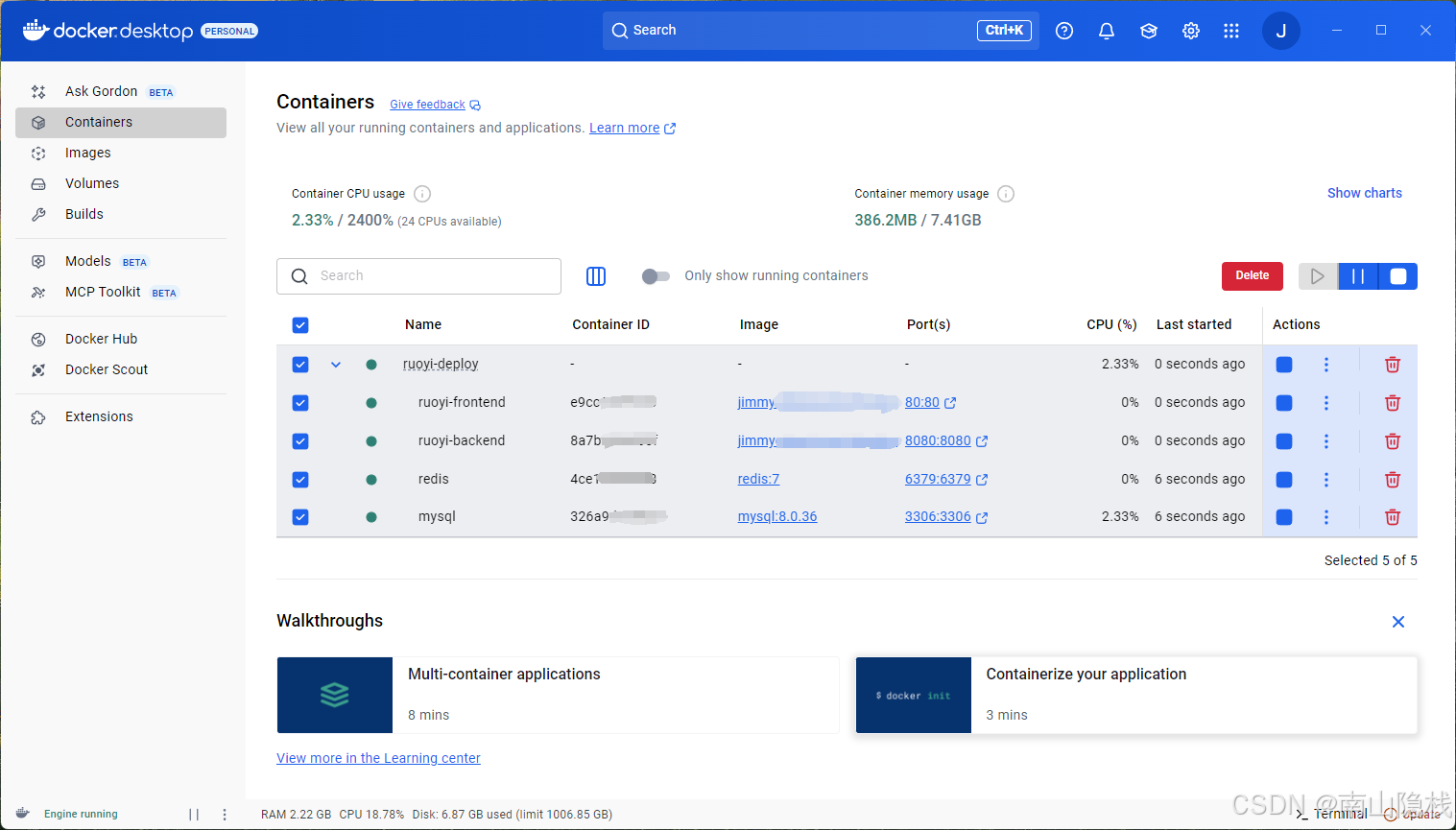
Task: Pause the Docker engine in status bar
Action: 194,815
